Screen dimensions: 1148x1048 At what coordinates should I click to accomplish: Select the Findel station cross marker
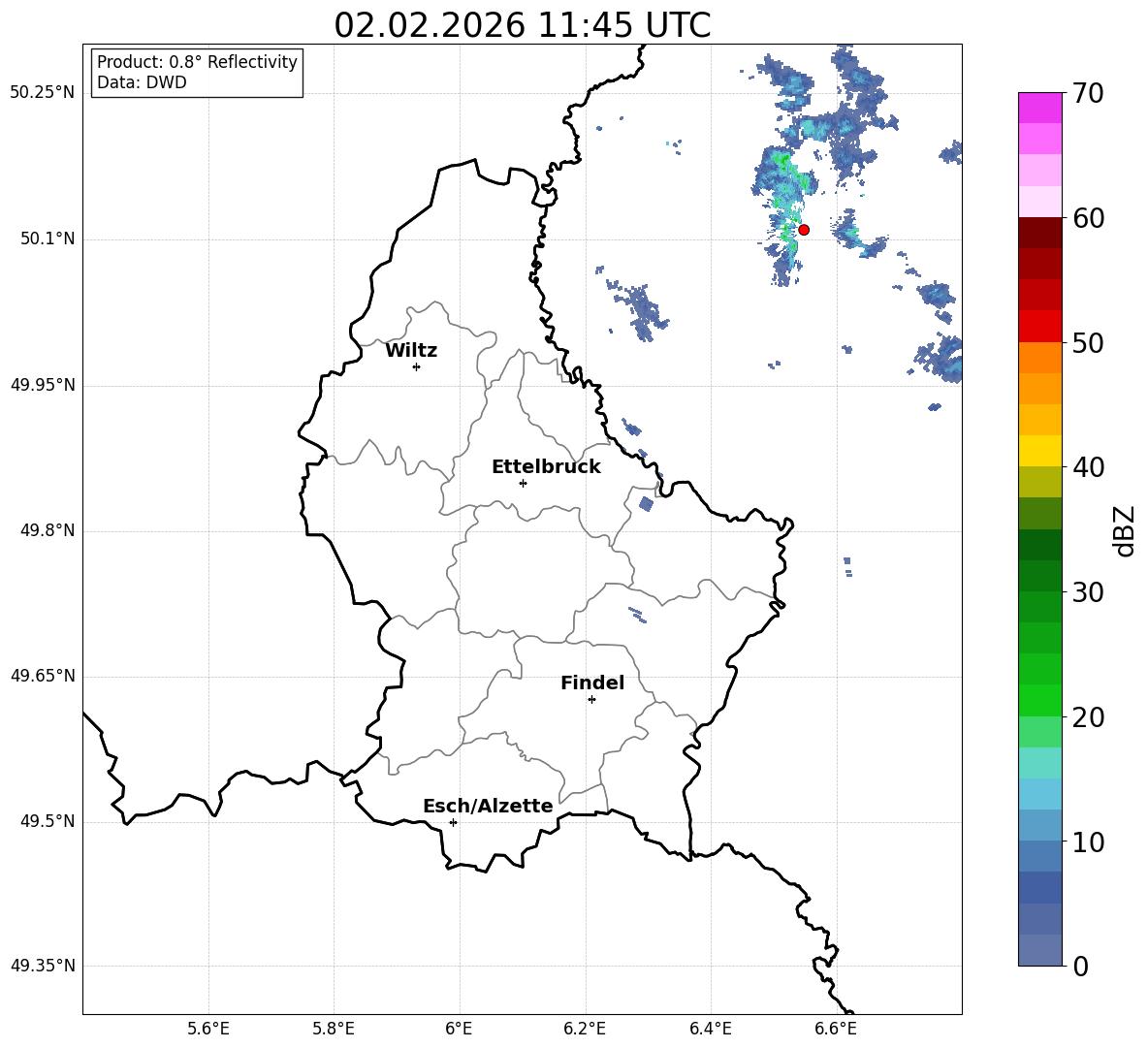point(591,700)
